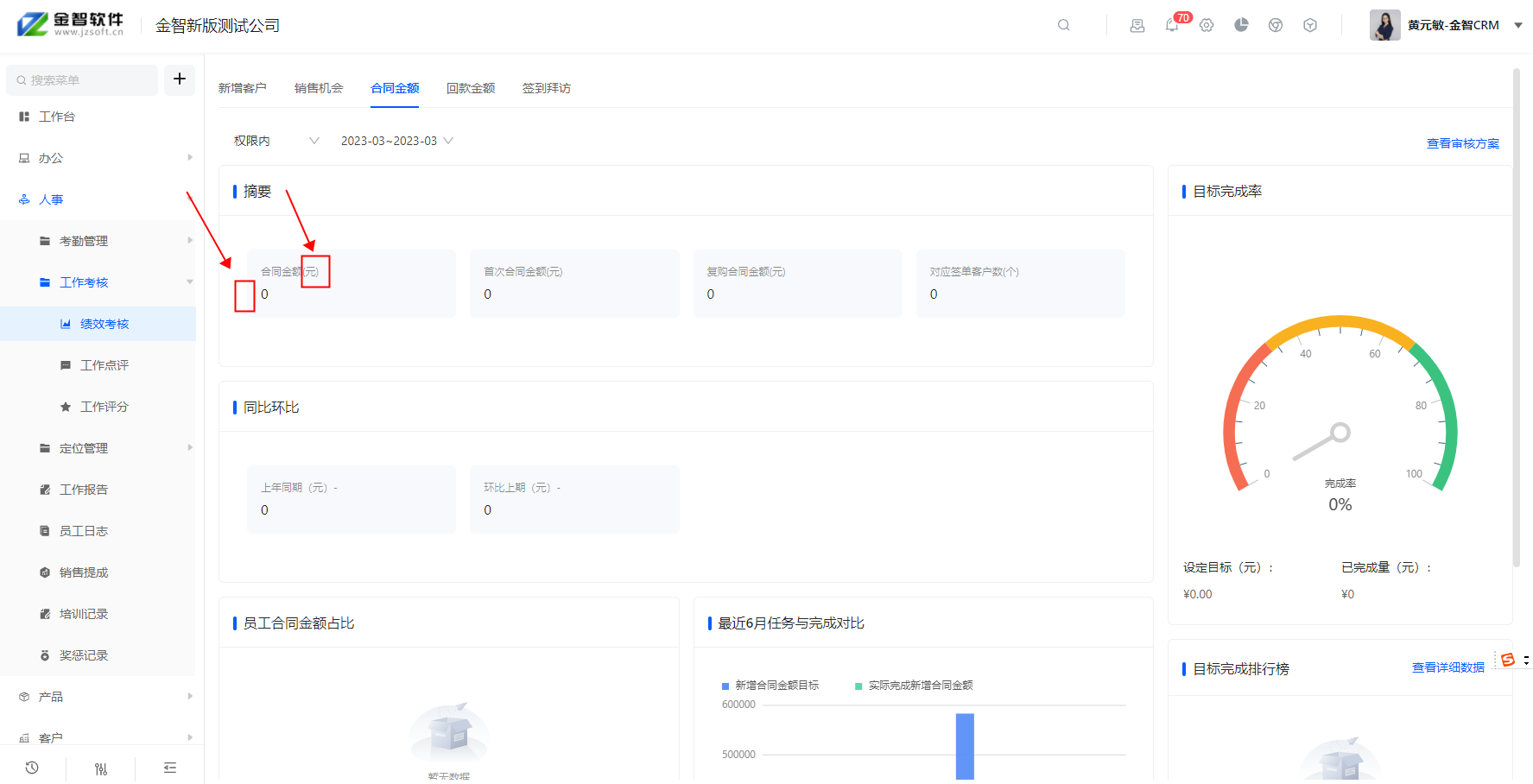Switch to the 回款金额 tab
Image resolution: width=1533 pixels, height=784 pixels.
(471, 88)
